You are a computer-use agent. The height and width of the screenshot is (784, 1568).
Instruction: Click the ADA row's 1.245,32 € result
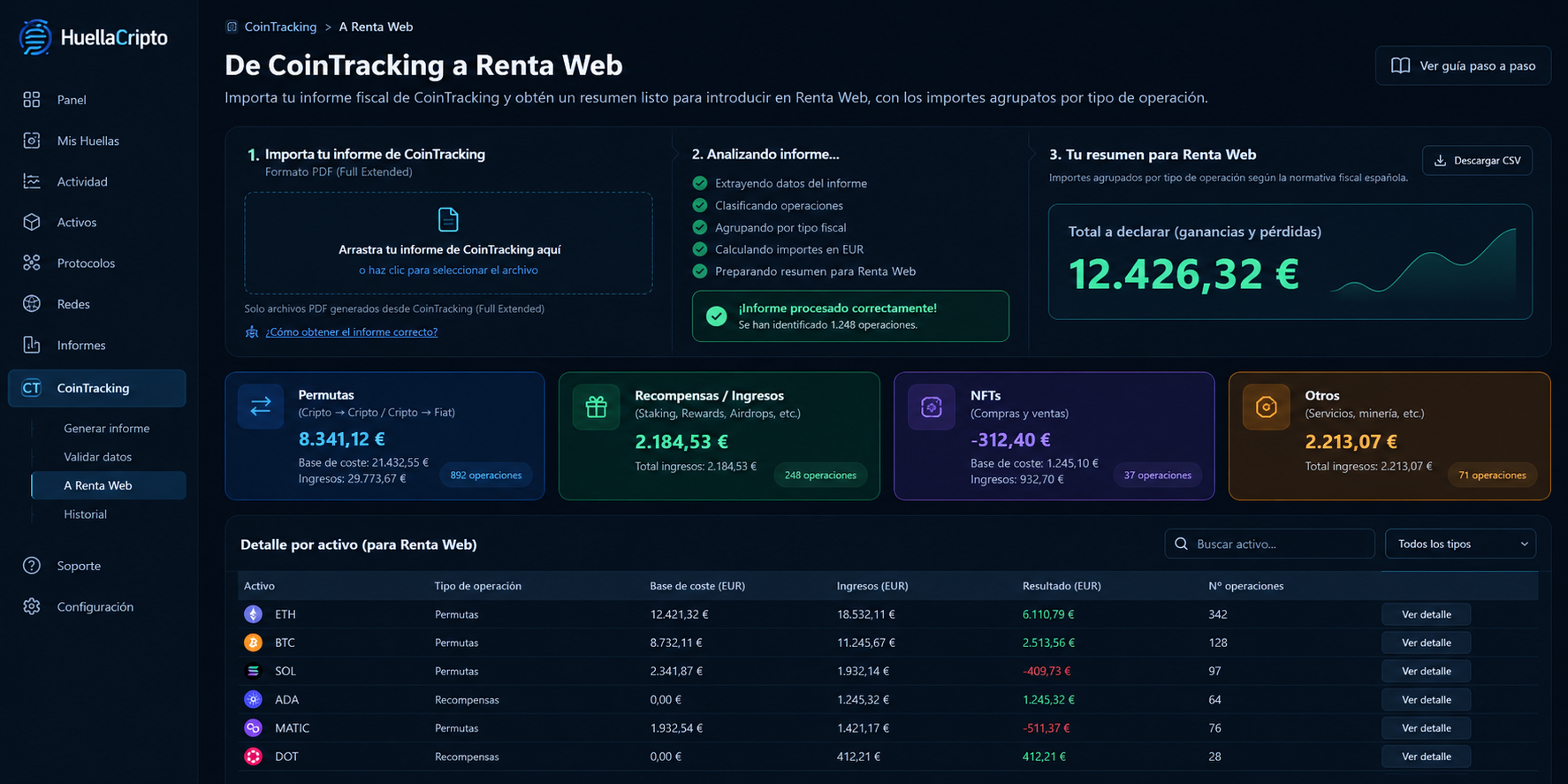(x=1048, y=700)
